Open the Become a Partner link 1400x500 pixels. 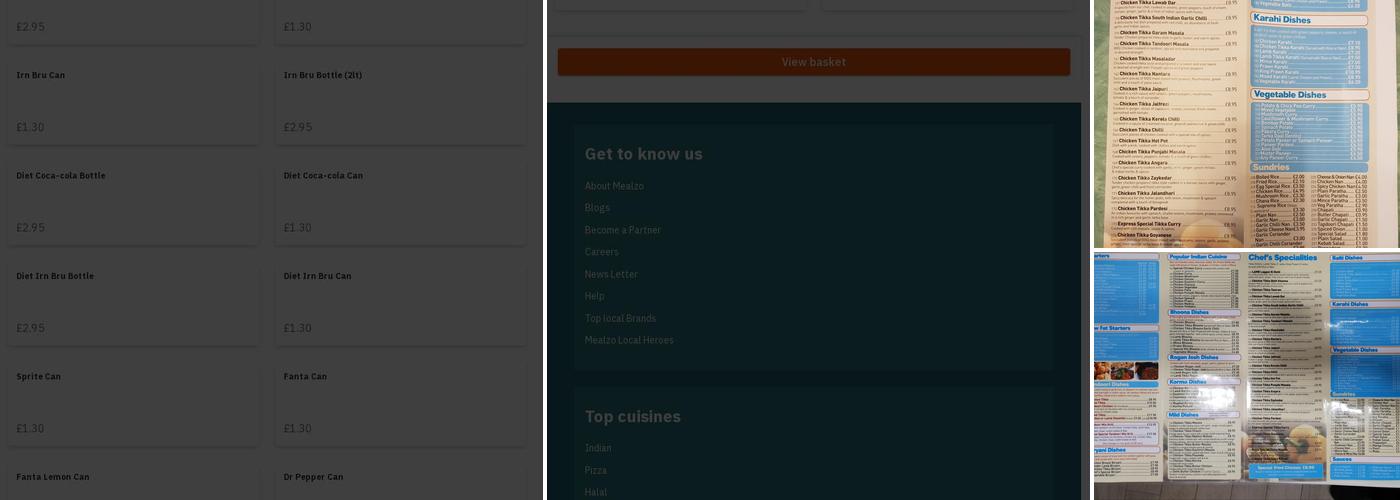pos(622,230)
